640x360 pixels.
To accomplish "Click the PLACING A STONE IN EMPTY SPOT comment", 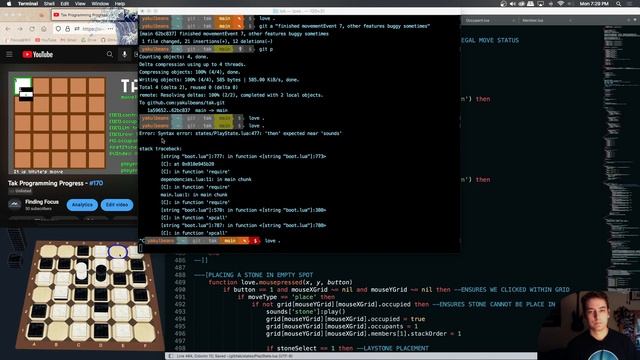I will coord(253,275).
